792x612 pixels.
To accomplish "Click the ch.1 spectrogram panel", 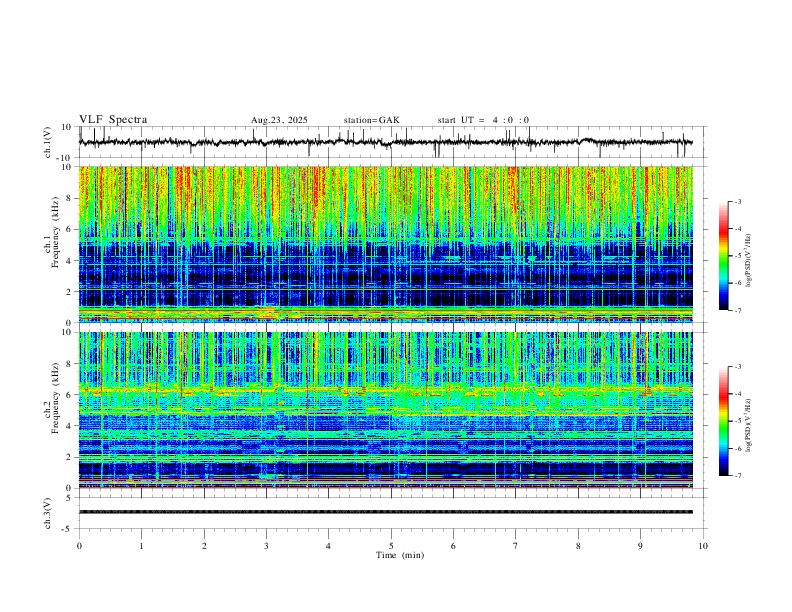I will (x=386, y=244).
